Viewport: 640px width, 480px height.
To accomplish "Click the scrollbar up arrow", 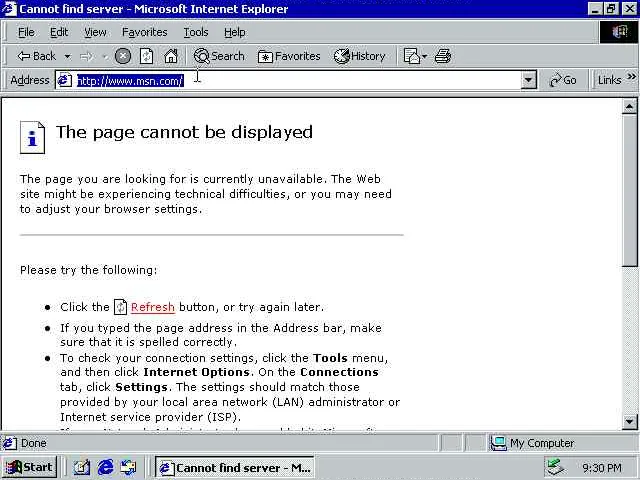I will 629,107.
